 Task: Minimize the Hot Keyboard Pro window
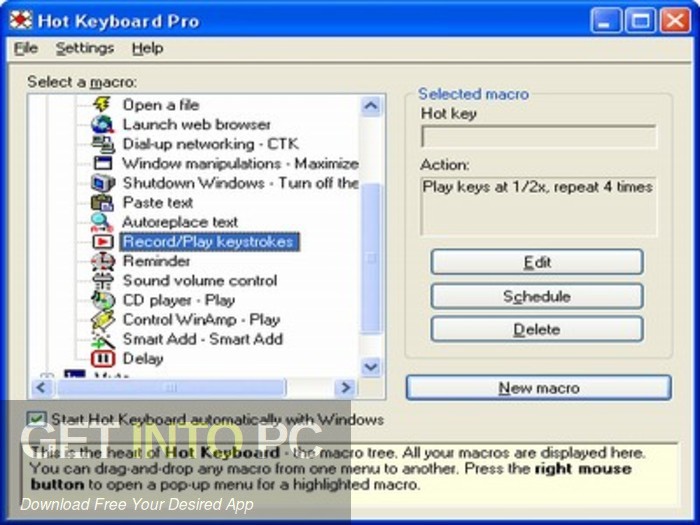tap(605, 21)
